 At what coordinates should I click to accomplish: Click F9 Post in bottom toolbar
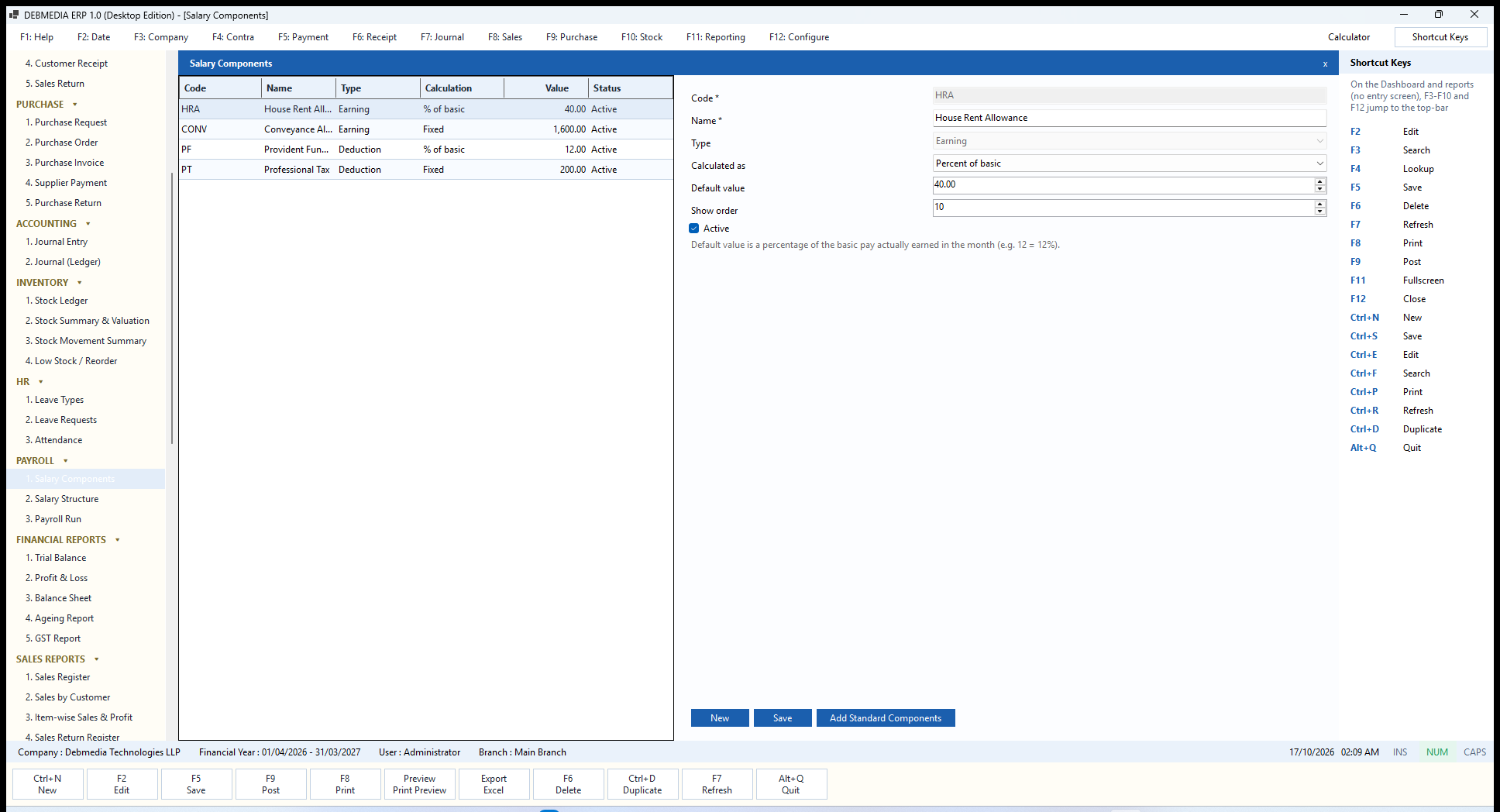coord(270,784)
